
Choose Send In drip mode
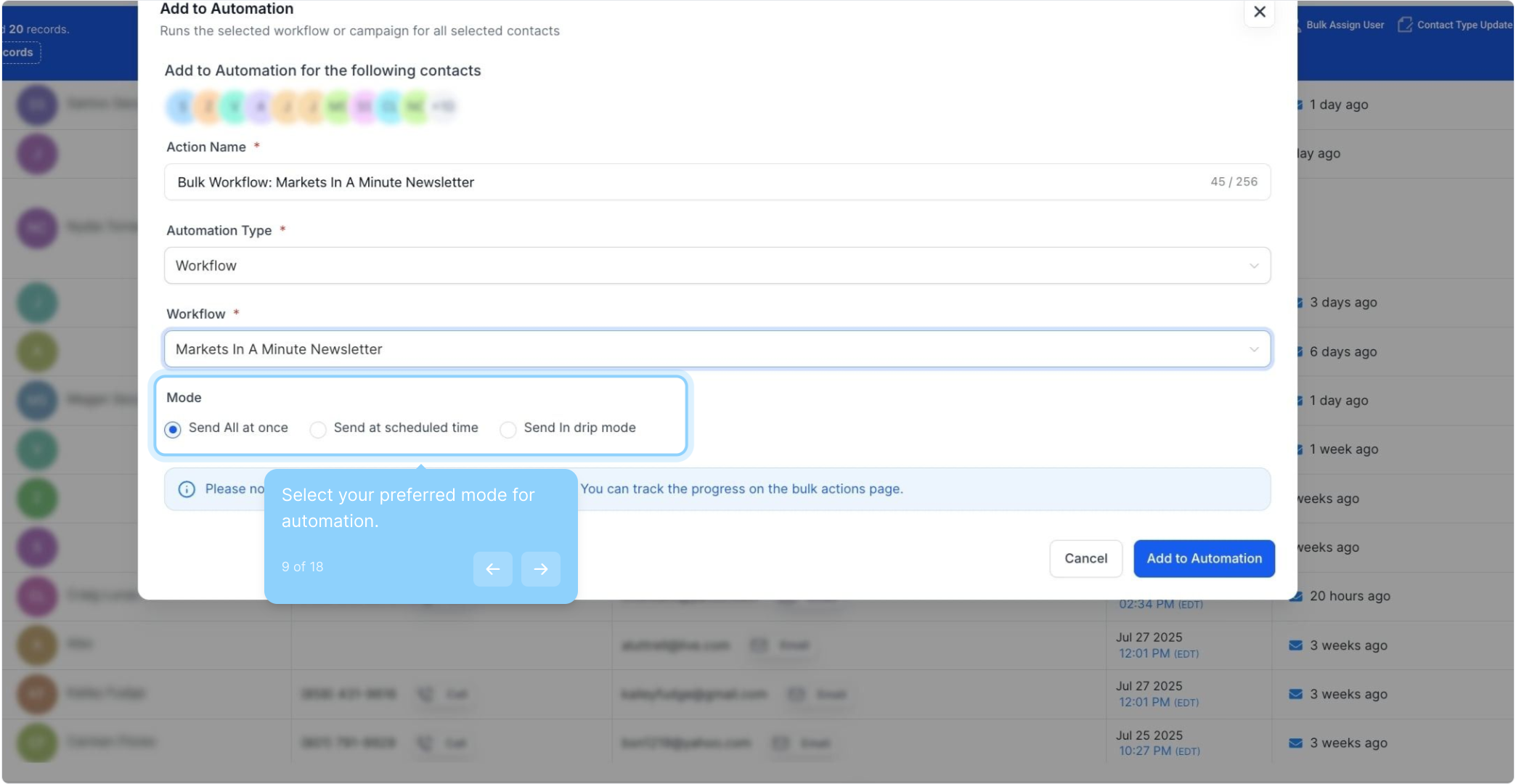point(508,429)
